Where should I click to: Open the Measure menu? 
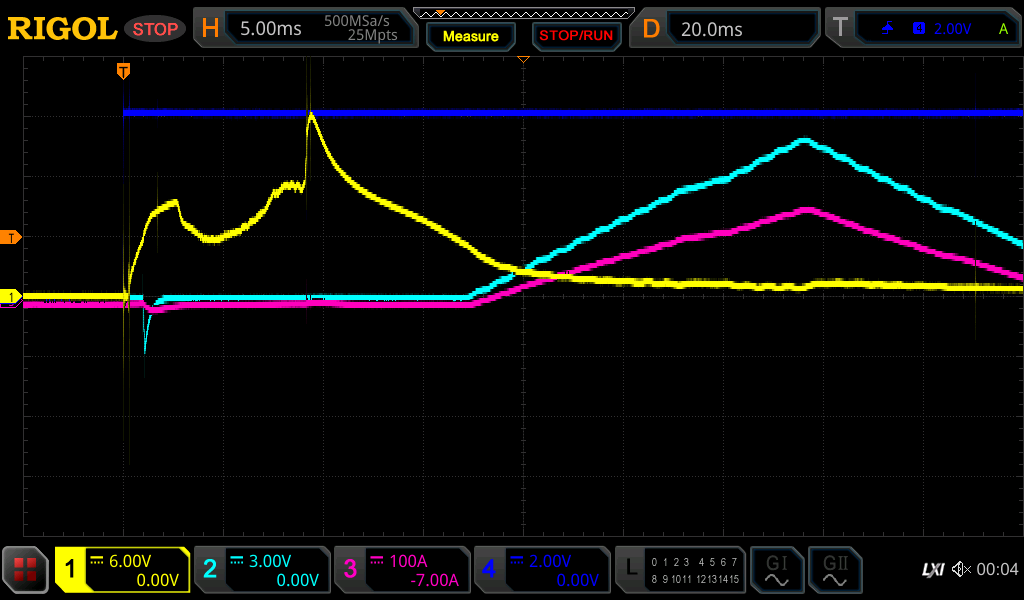(471, 36)
